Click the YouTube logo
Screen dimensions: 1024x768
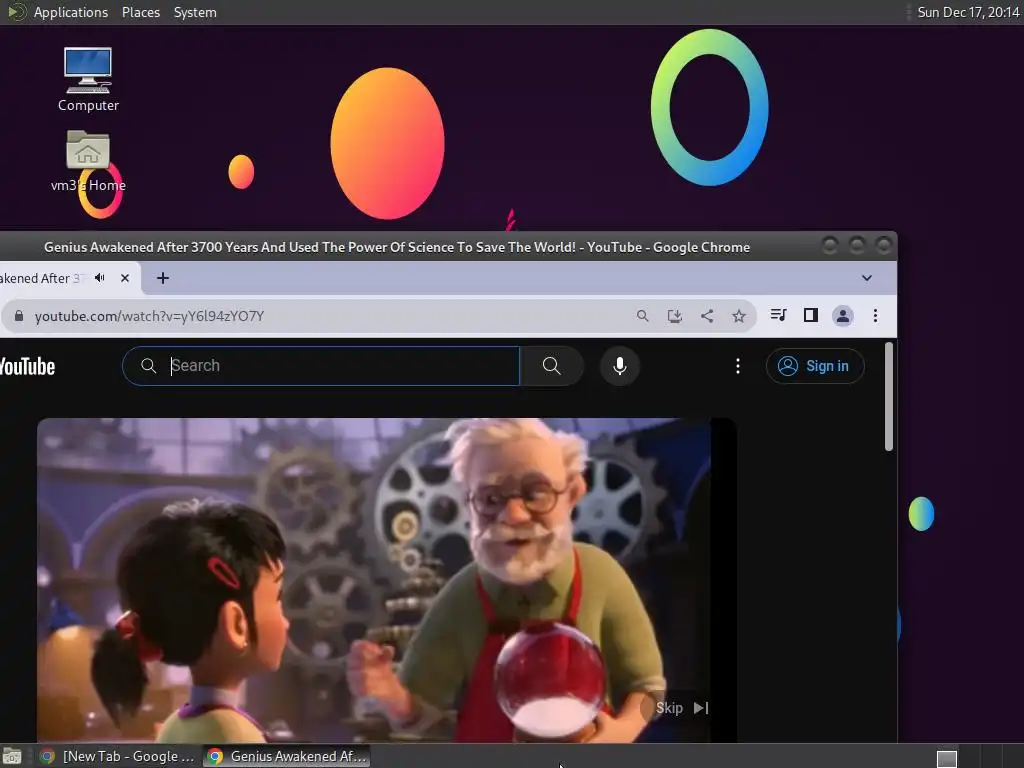[27, 366]
